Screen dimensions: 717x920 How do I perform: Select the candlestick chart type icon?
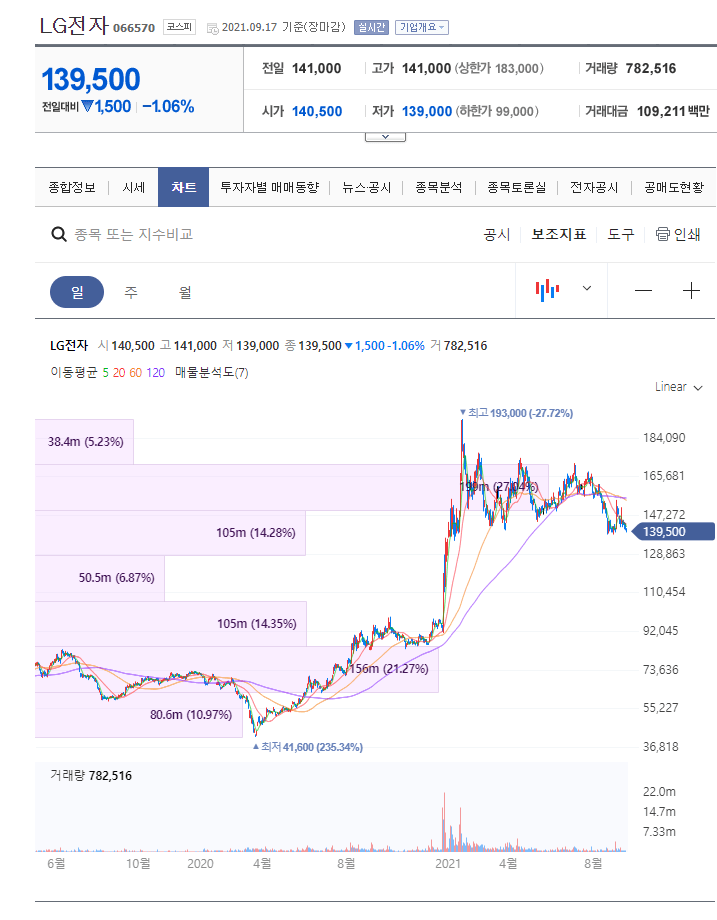click(x=547, y=290)
